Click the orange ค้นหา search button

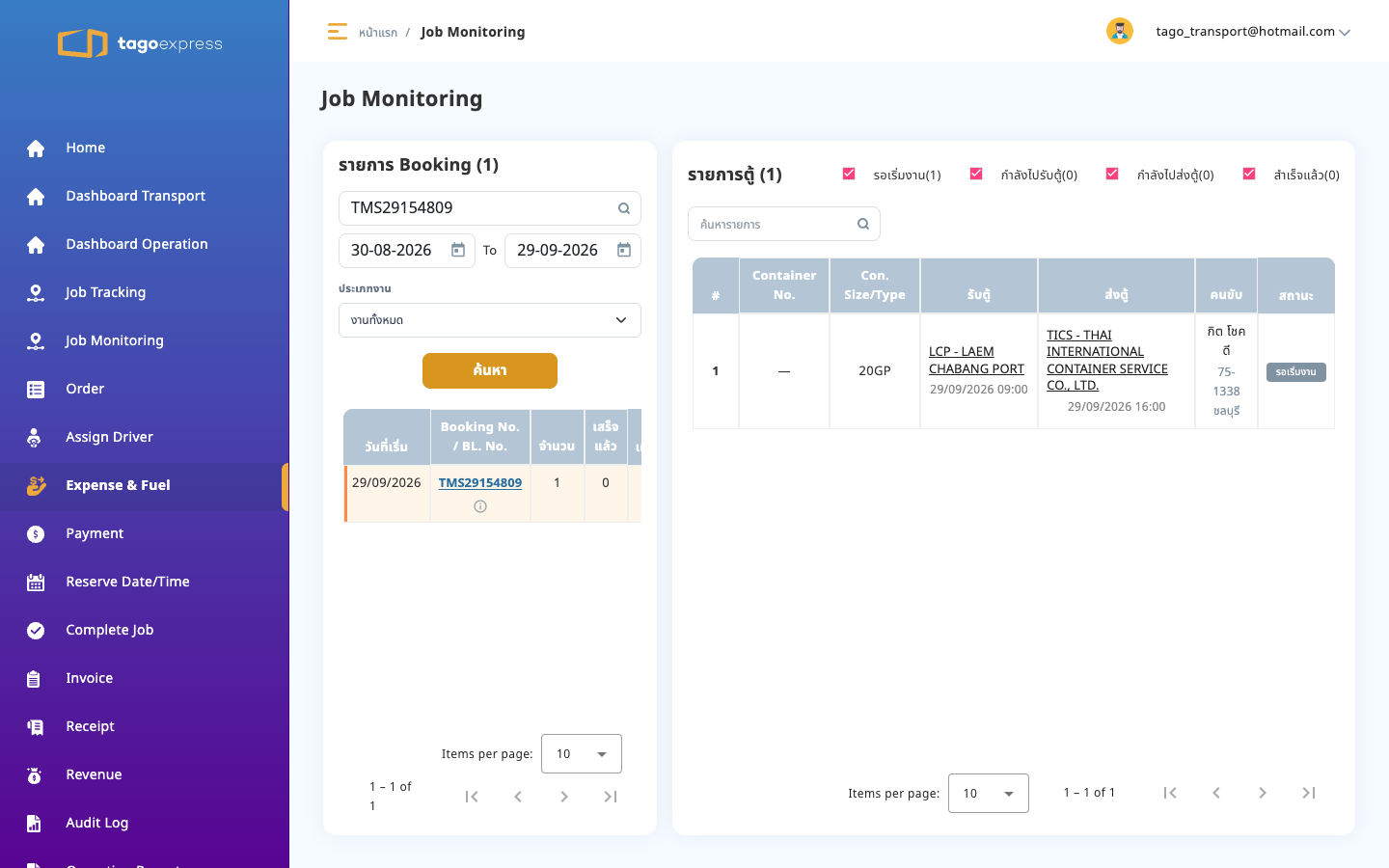pos(490,370)
